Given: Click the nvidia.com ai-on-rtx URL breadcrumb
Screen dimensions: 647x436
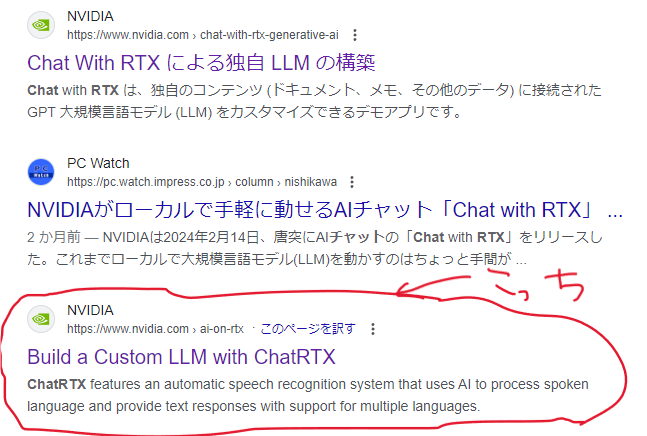Looking at the screenshot, I should [156, 329].
